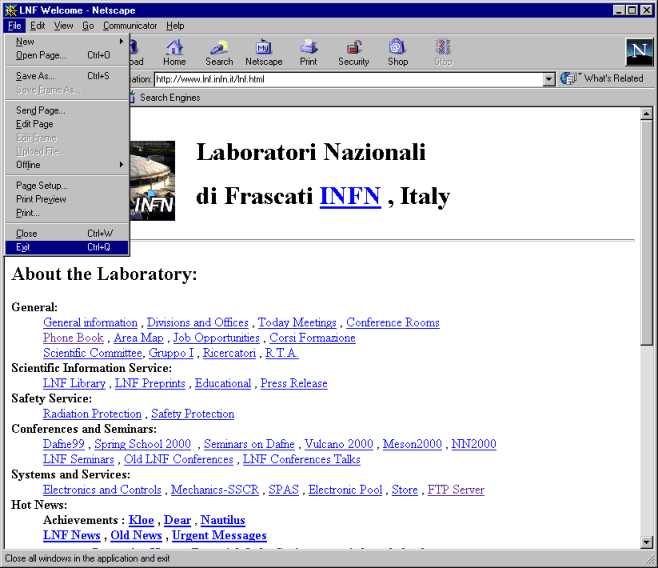Open the Search Engines bookmark

coord(170,98)
